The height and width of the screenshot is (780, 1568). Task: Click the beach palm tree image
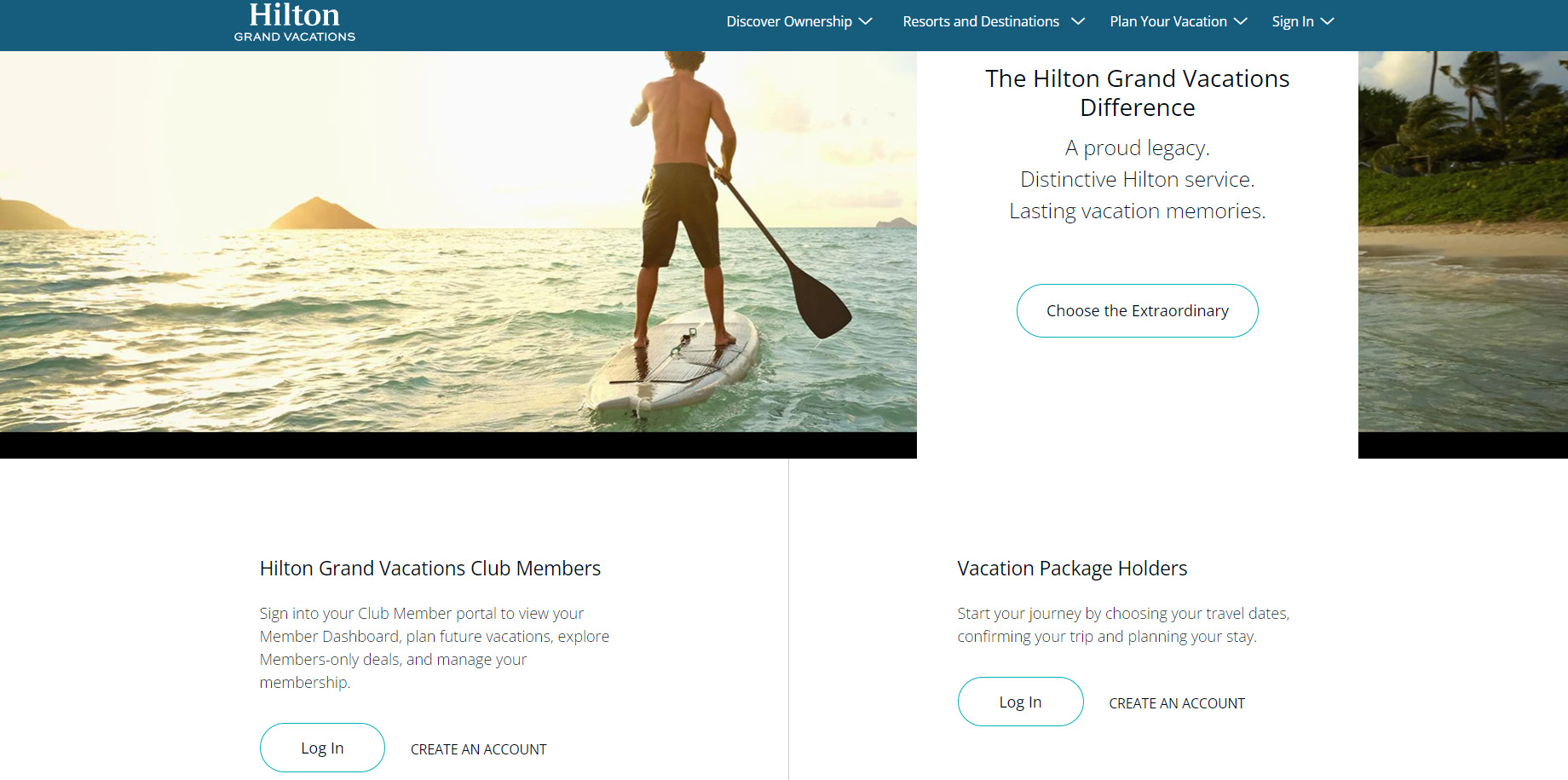pos(1463,241)
